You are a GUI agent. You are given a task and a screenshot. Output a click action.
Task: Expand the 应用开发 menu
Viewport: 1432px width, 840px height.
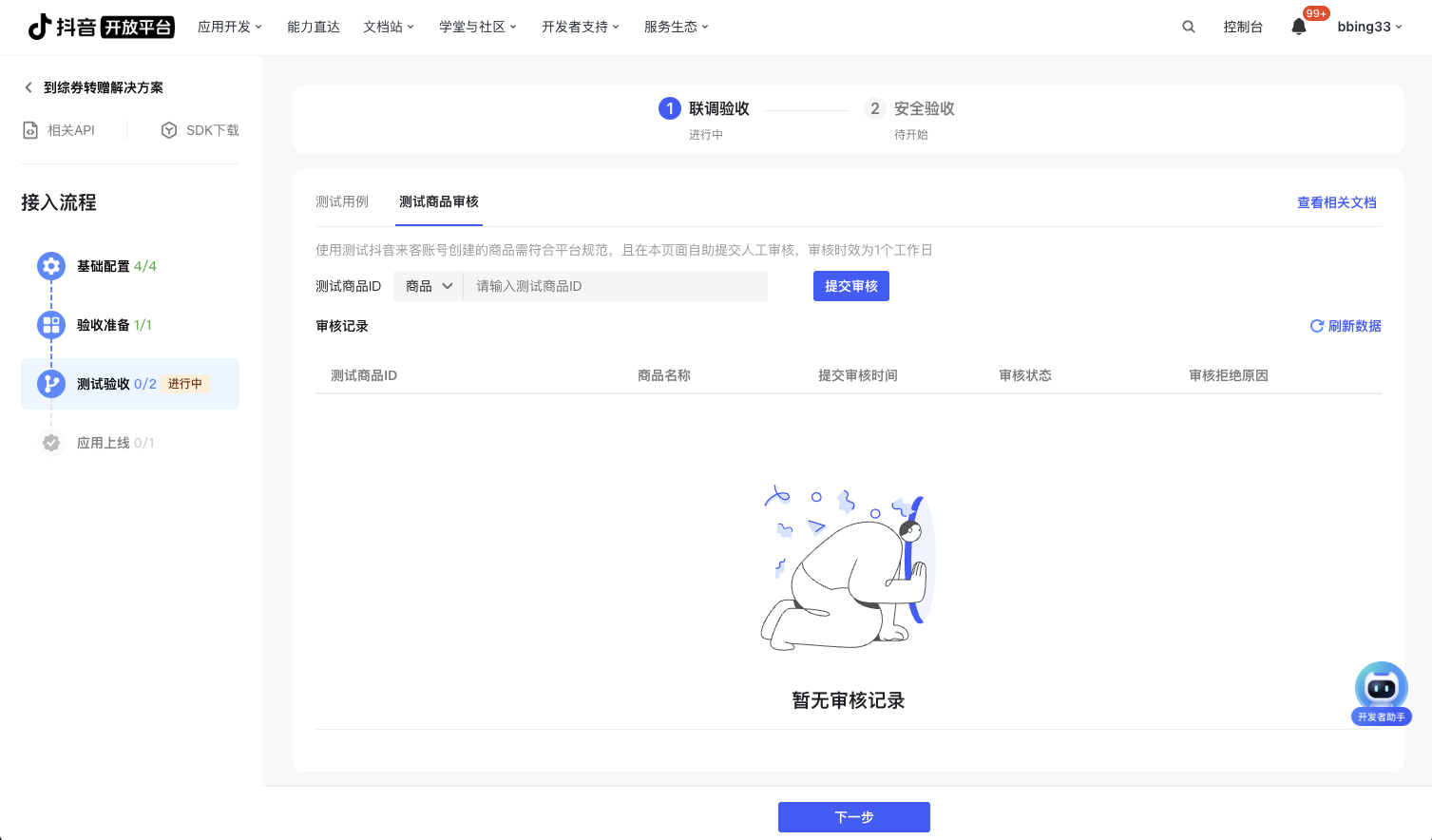click(x=229, y=27)
